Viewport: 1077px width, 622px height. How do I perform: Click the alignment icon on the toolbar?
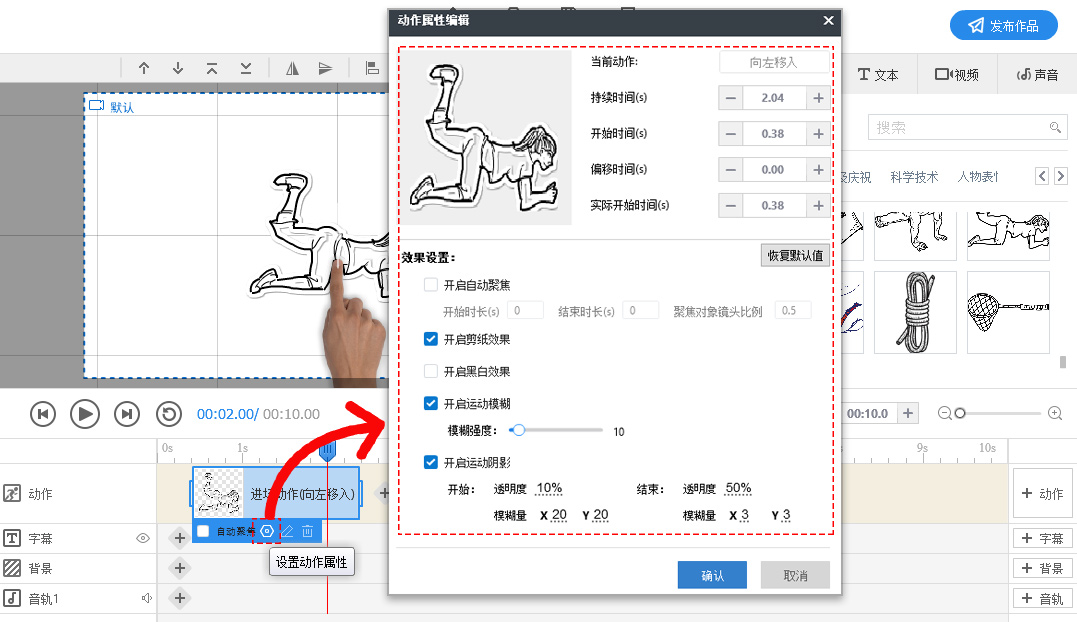[x=371, y=68]
